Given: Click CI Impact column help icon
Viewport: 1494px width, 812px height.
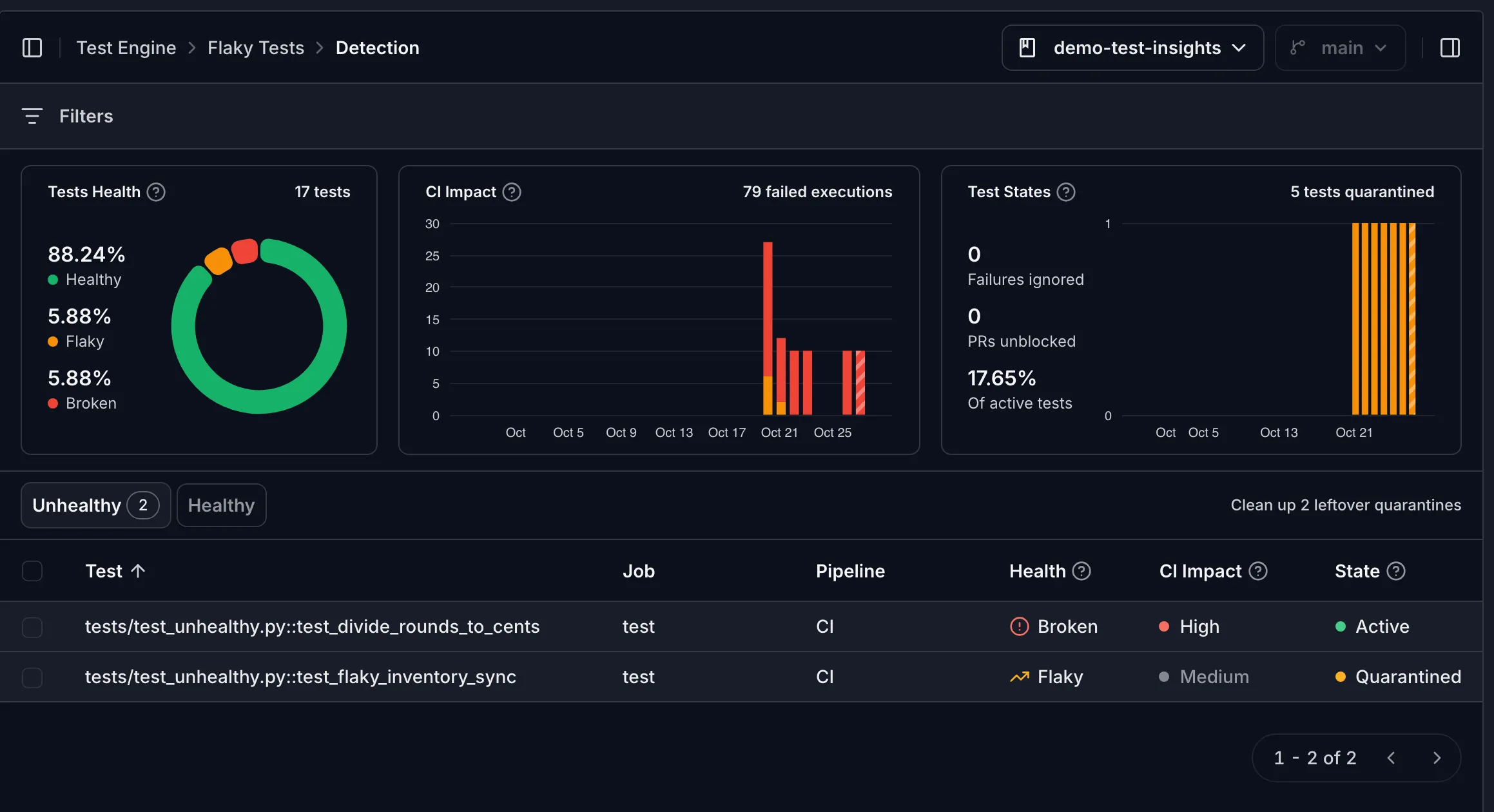Looking at the screenshot, I should pyautogui.click(x=1258, y=571).
